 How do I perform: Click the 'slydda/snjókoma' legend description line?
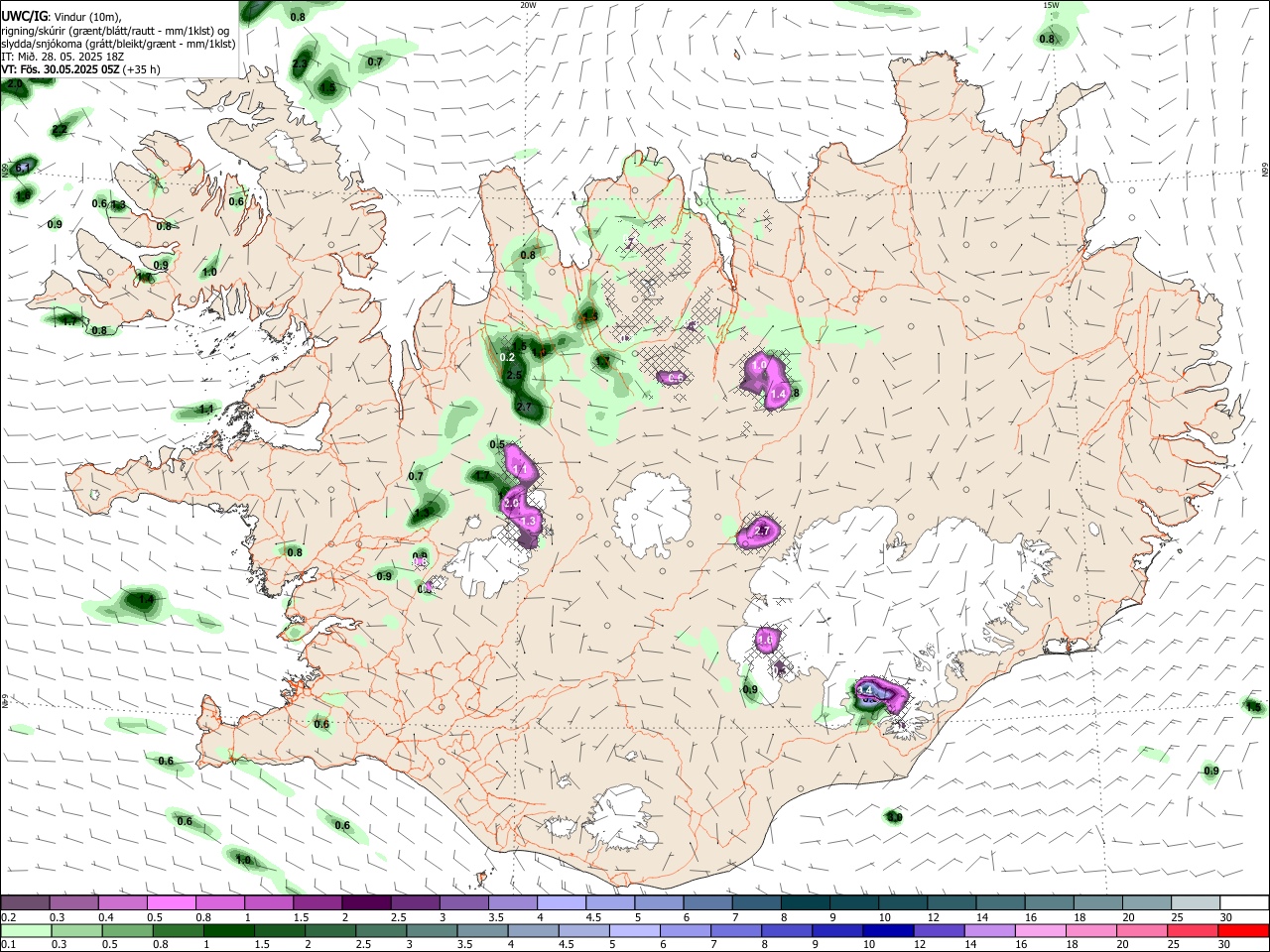pyautogui.click(x=118, y=44)
